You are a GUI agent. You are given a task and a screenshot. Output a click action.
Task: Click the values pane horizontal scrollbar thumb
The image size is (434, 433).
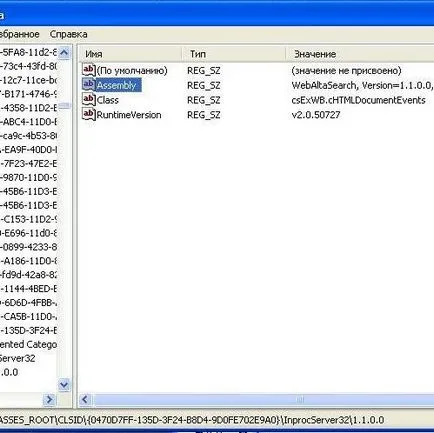(263, 399)
